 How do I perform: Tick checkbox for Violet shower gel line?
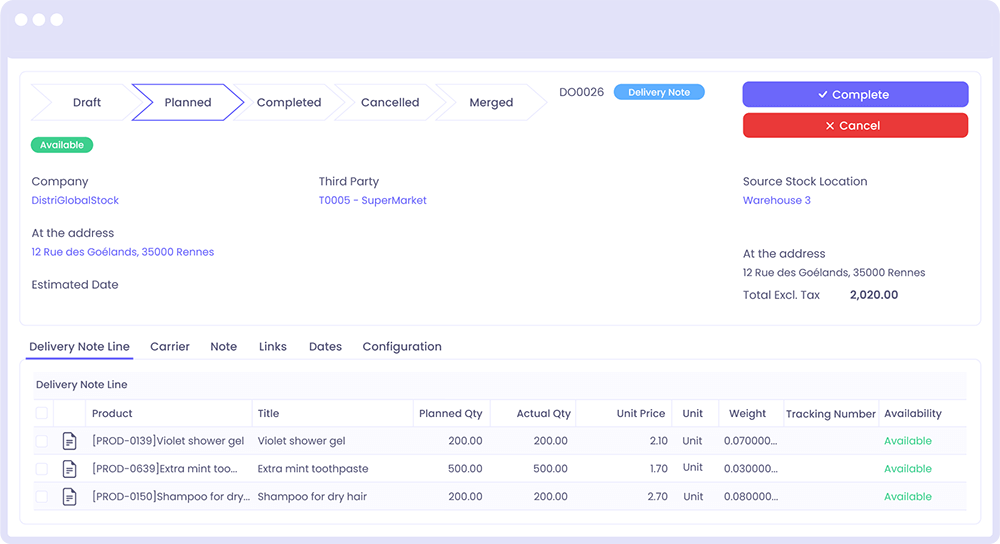coord(41,441)
